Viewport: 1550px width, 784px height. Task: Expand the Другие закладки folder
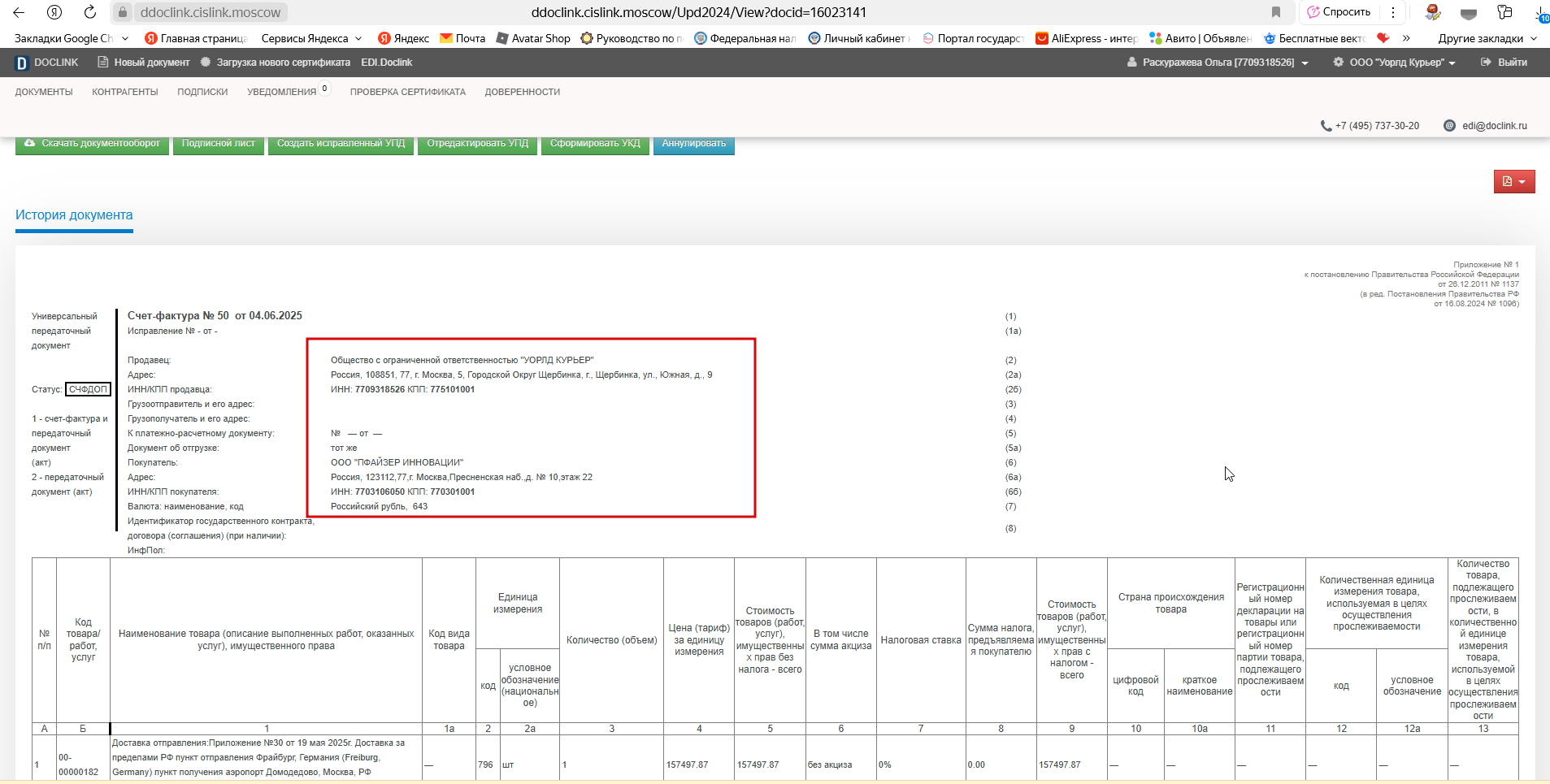pos(1487,38)
